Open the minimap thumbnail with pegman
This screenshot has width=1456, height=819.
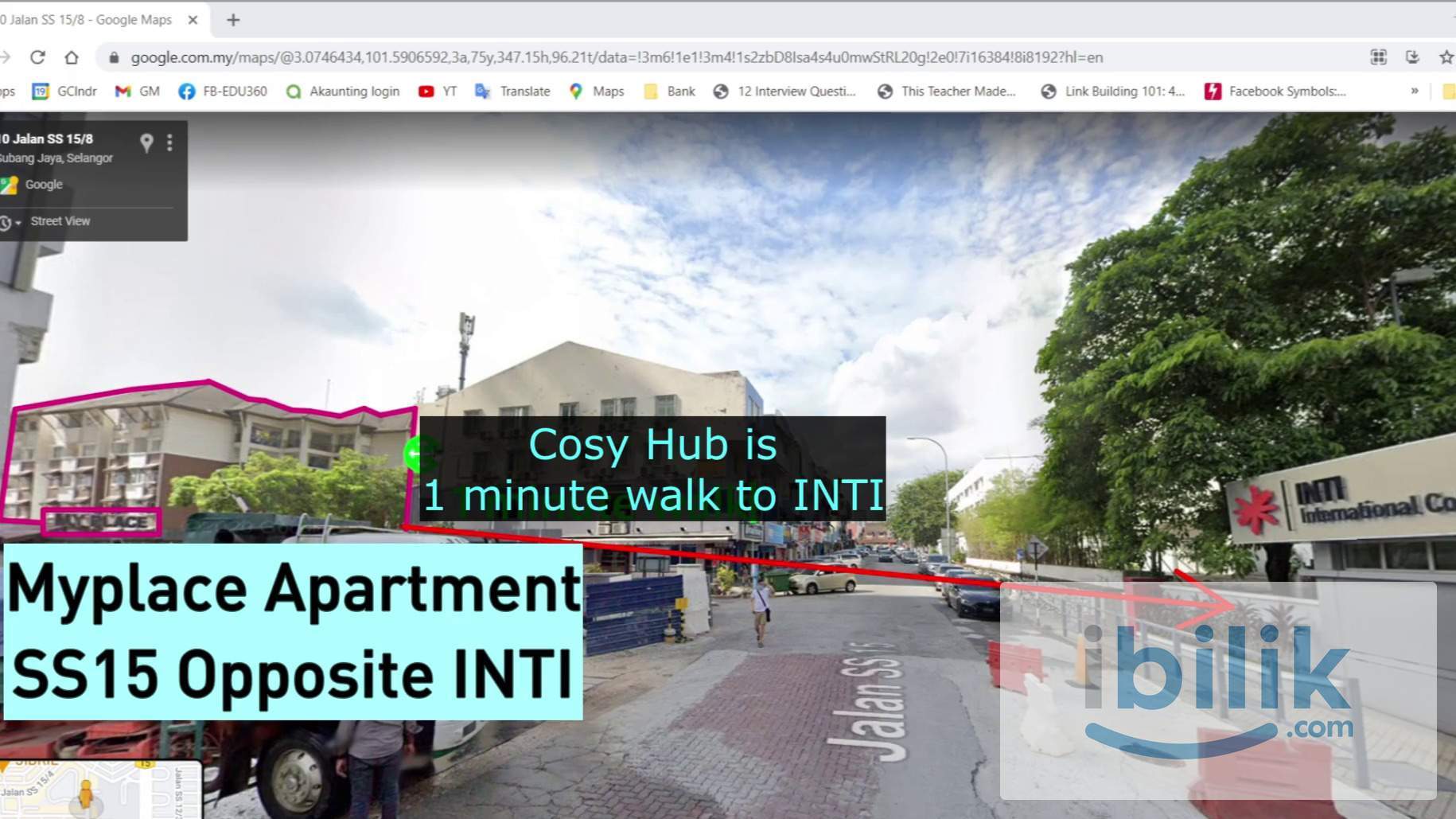(x=99, y=790)
